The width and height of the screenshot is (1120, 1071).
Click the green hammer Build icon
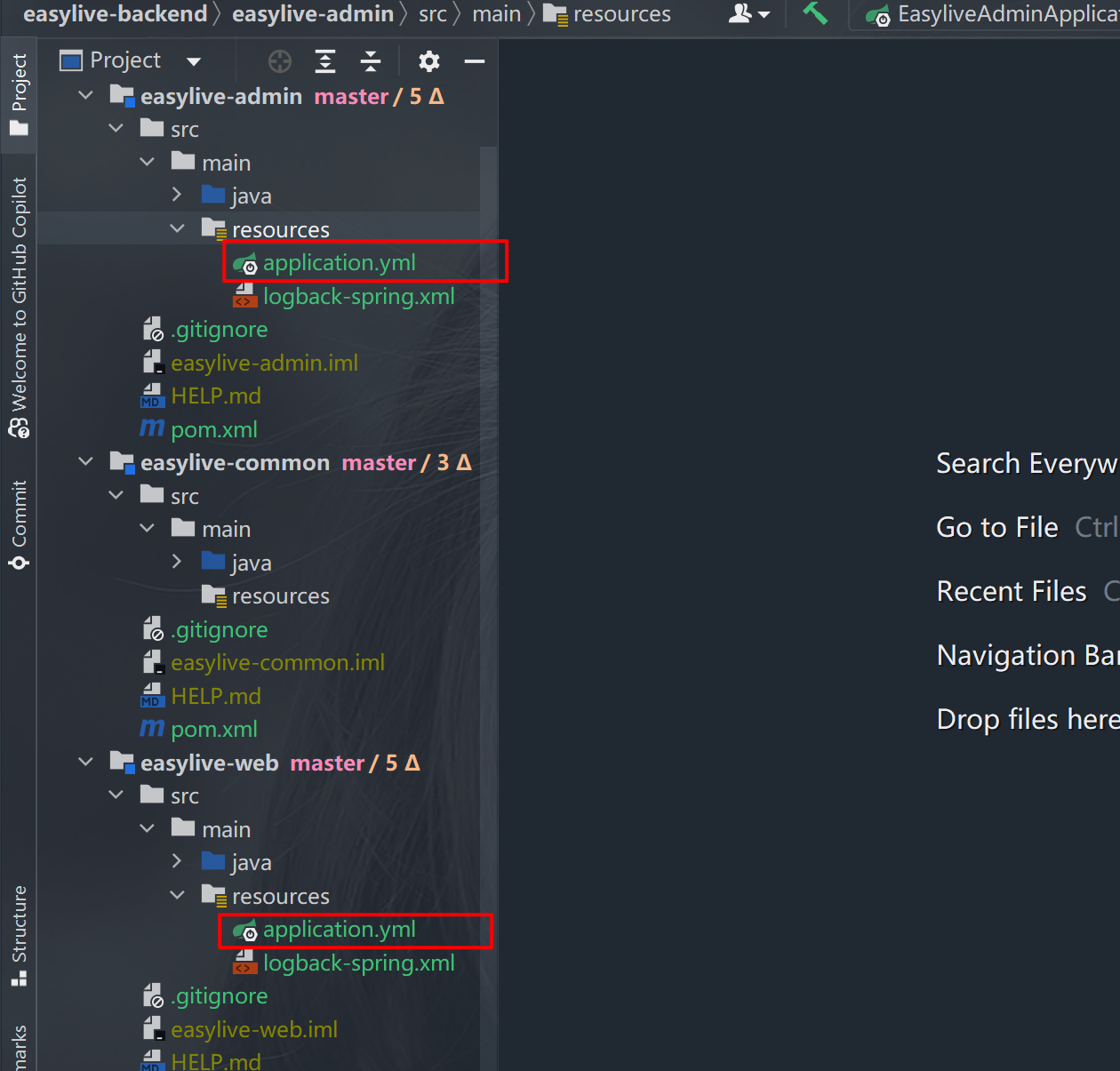pyautogui.click(x=815, y=13)
